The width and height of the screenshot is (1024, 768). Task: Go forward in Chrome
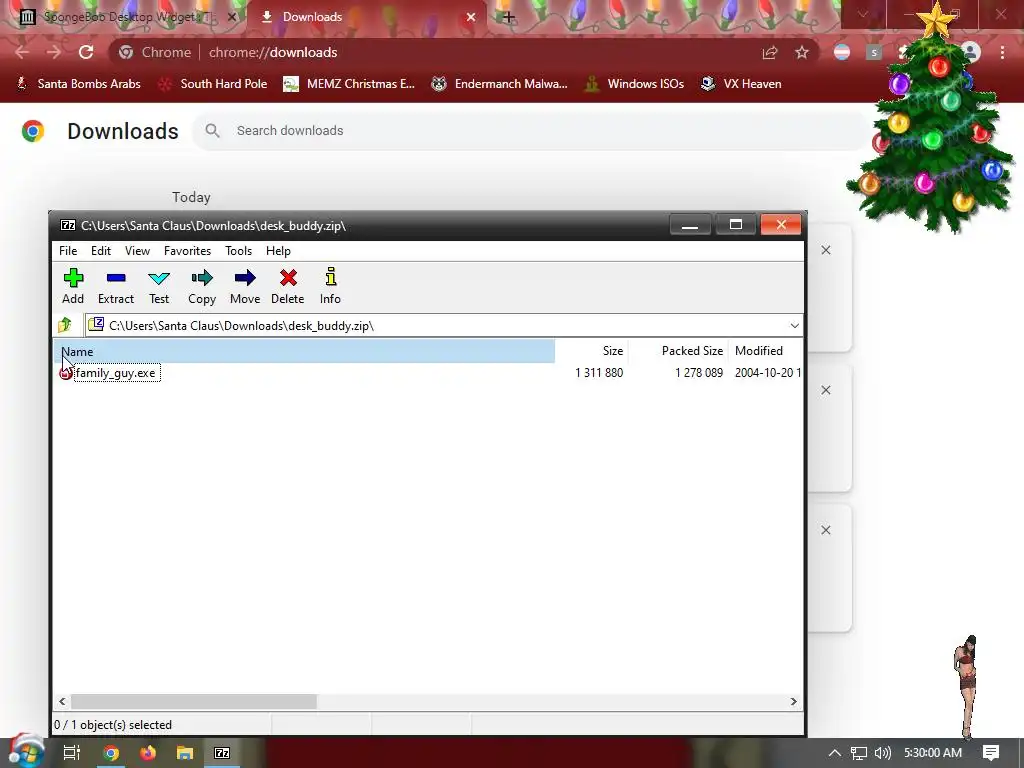pyautogui.click(x=54, y=52)
